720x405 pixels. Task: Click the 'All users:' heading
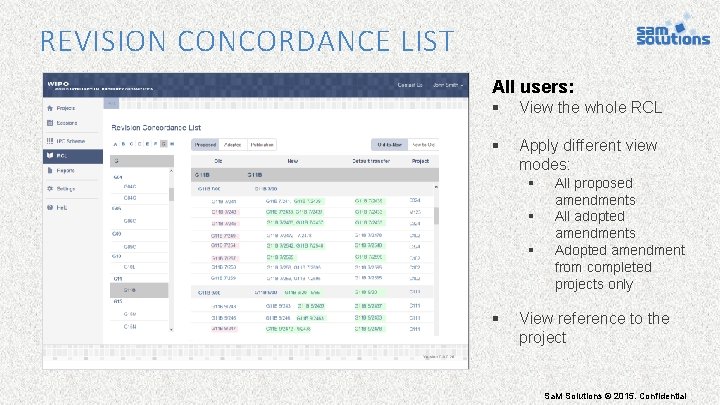pos(533,86)
